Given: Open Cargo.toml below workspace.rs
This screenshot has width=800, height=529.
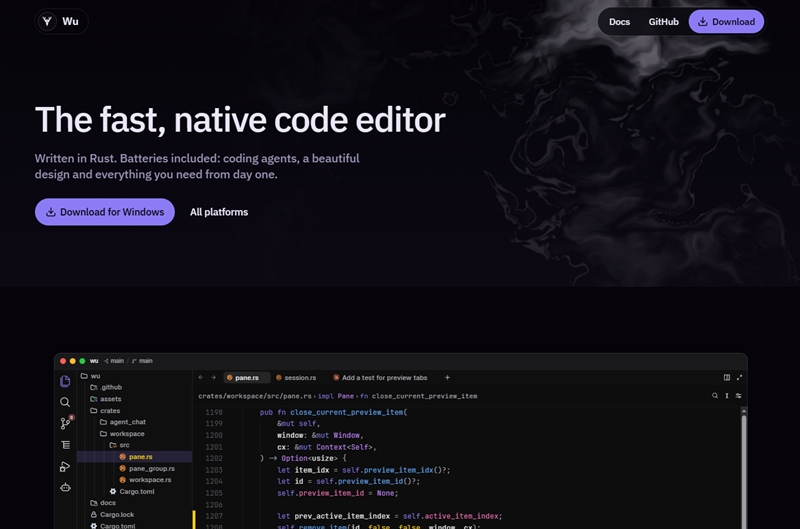Looking at the screenshot, I should (132, 491).
